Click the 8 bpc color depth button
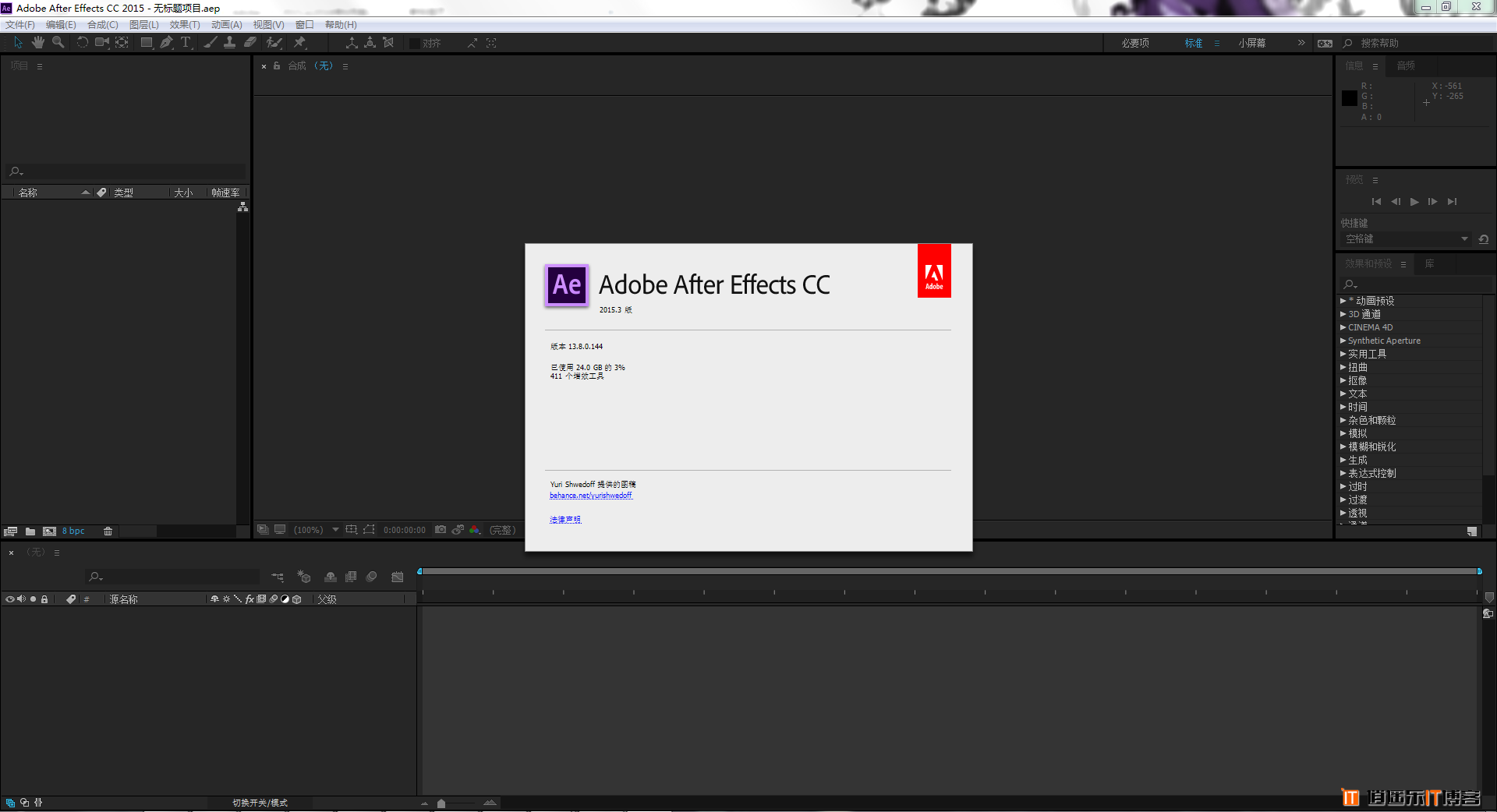The width and height of the screenshot is (1497, 812). (x=73, y=531)
